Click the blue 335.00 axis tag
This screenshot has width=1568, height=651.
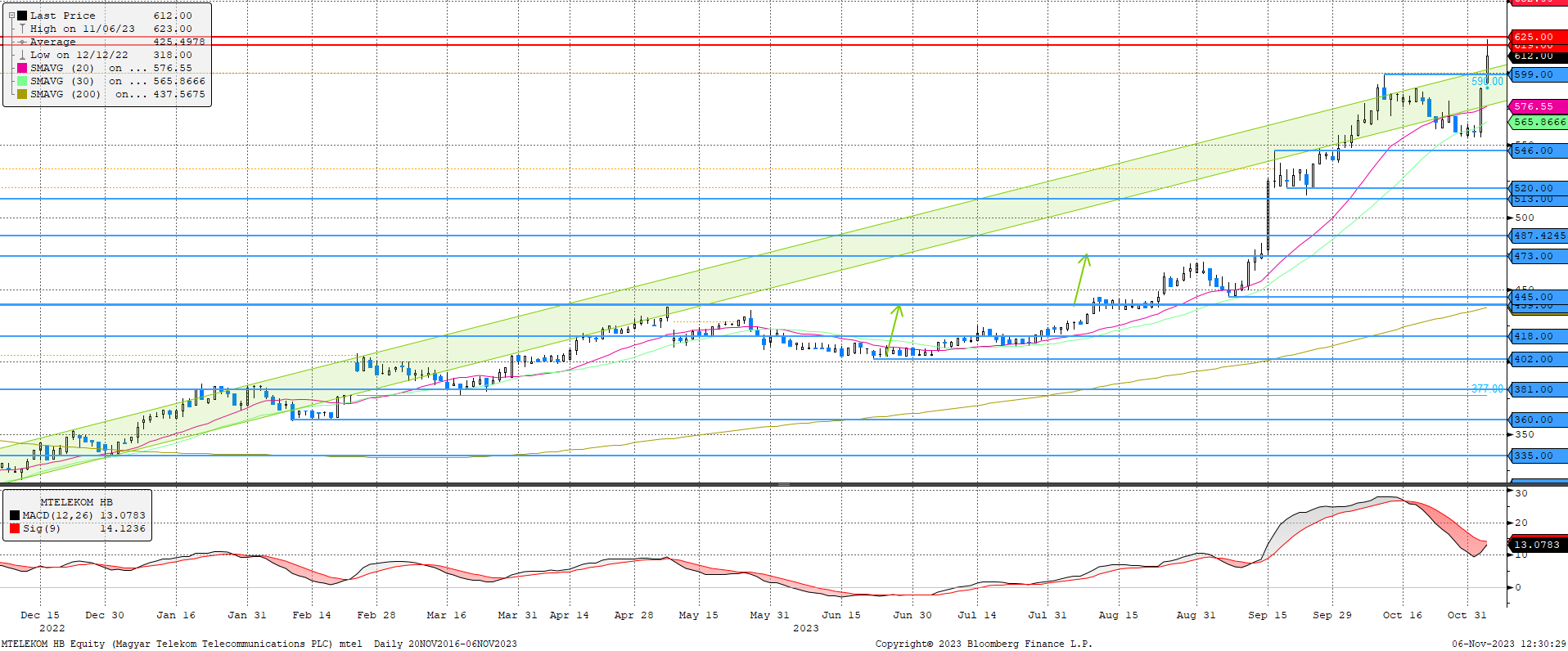pos(1537,456)
